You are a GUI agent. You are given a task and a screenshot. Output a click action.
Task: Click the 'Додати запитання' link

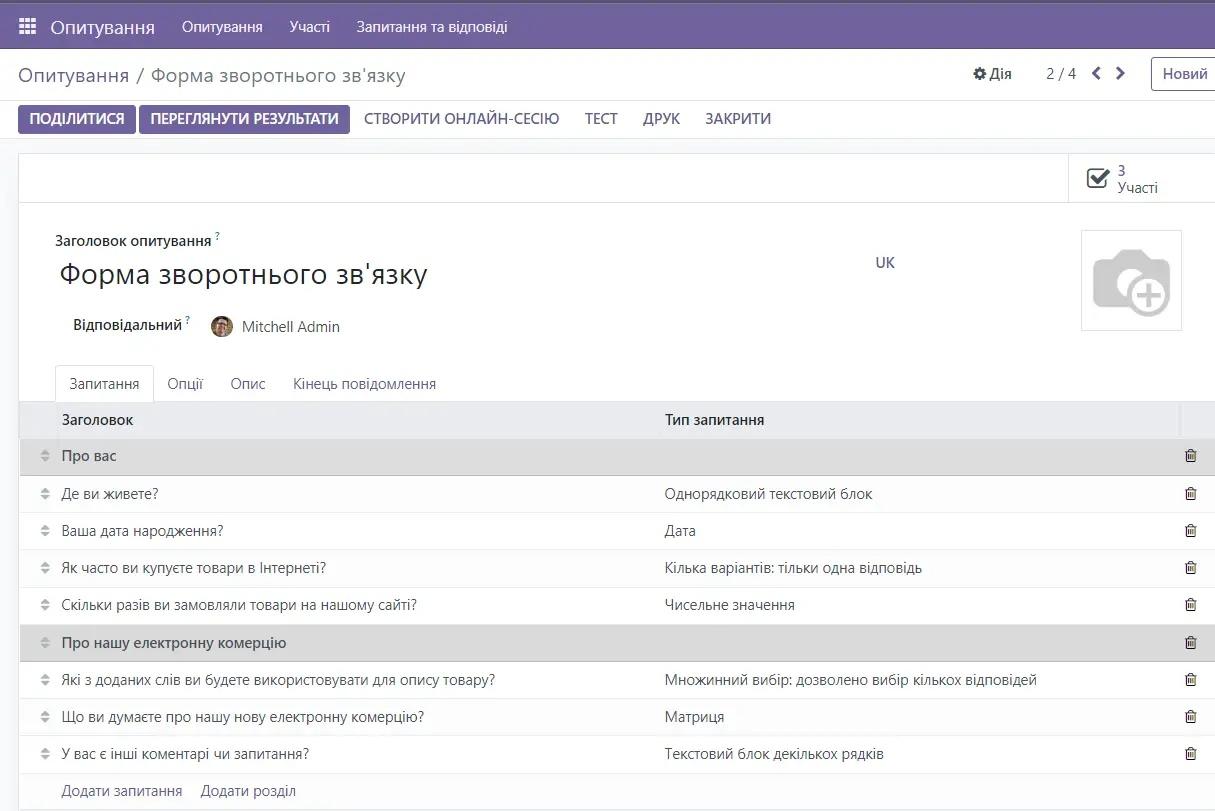click(122, 791)
